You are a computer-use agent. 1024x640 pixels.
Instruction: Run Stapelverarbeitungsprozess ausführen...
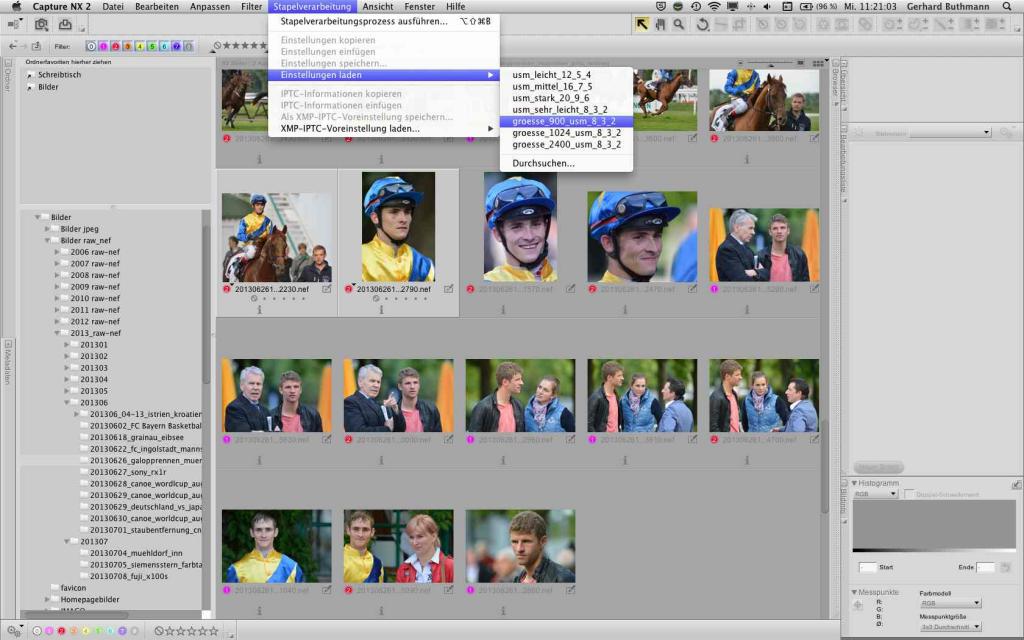(x=384, y=22)
